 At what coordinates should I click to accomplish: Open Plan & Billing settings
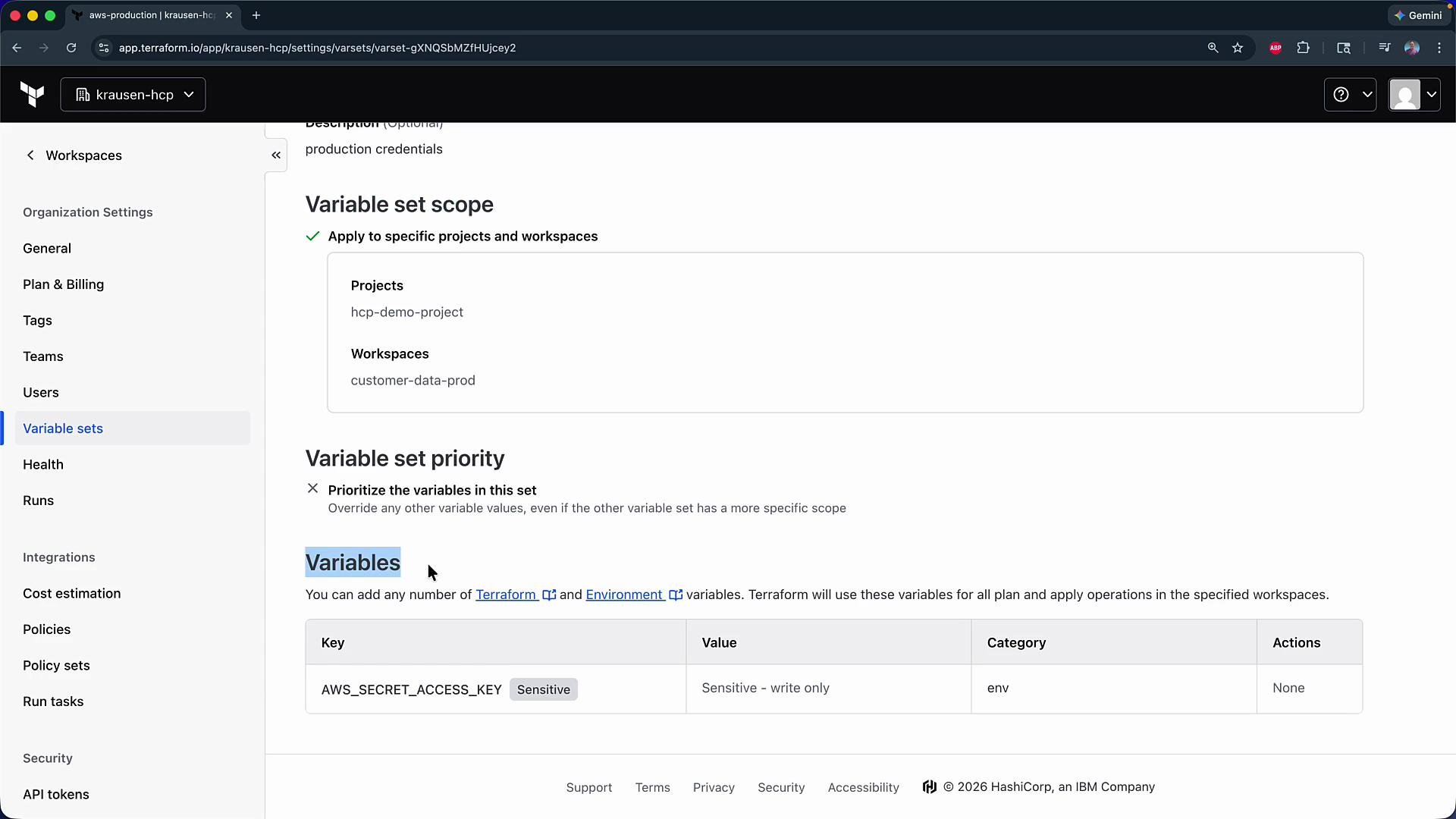(63, 284)
